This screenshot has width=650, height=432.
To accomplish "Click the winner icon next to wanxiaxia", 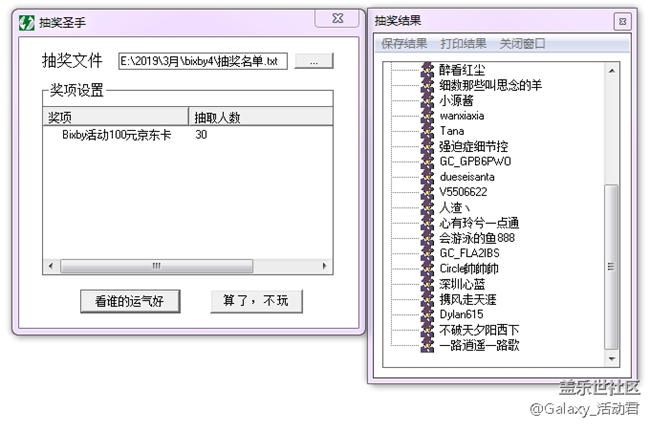I will click(428, 116).
